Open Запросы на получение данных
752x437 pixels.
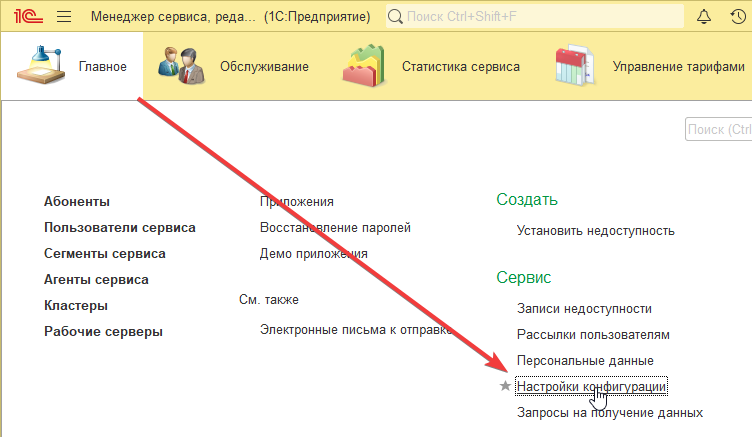tap(610, 412)
